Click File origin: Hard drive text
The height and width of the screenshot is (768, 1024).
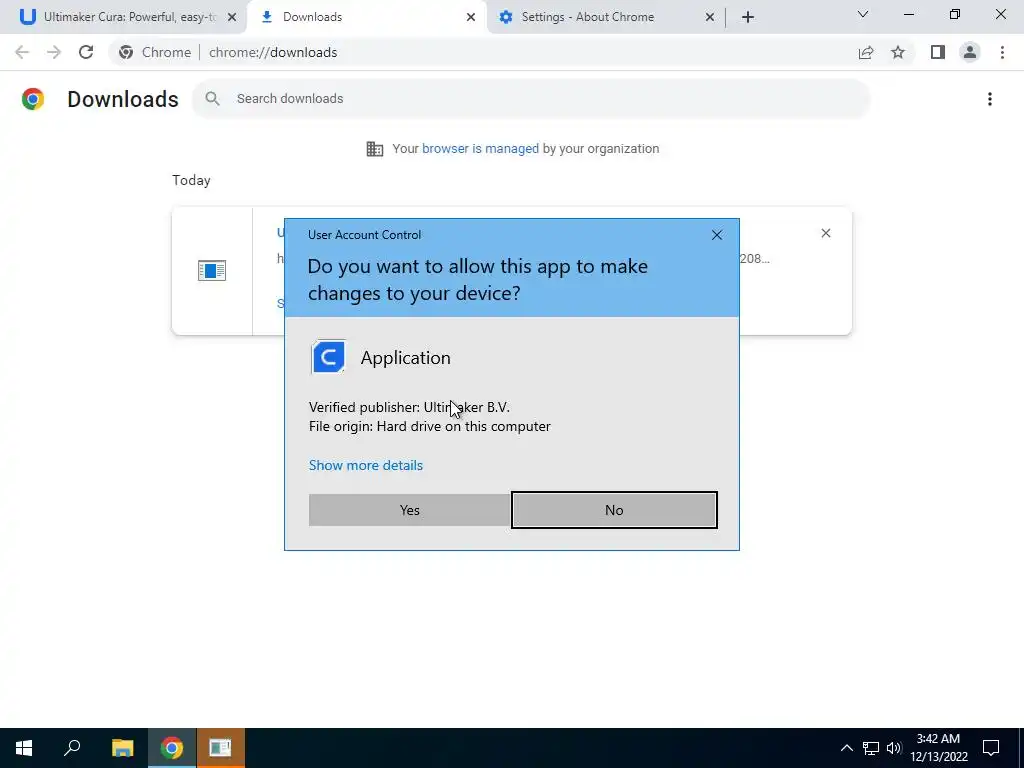click(x=430, y=426)
